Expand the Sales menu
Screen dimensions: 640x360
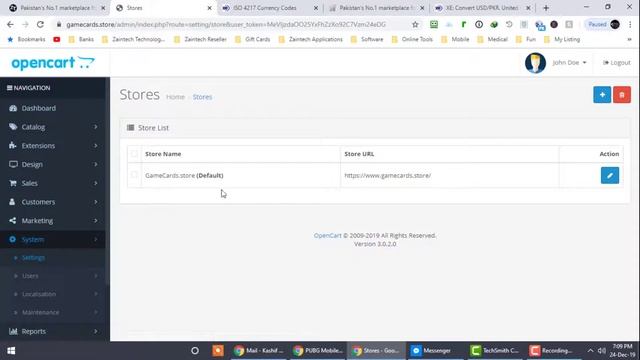(x=53, y=183)
